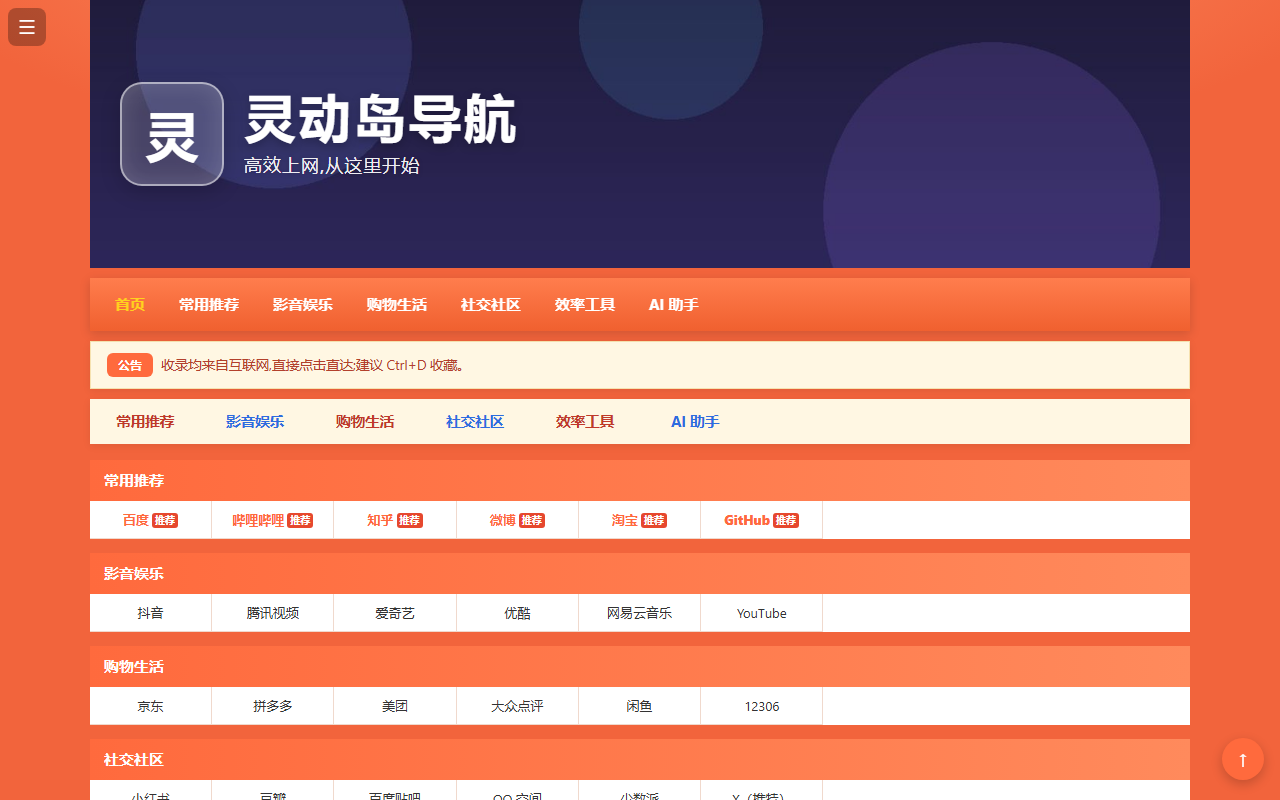Click the 影音娱乐 section header
The height and width of the screenshot is (800, 1280).
[x=640, y=574]
